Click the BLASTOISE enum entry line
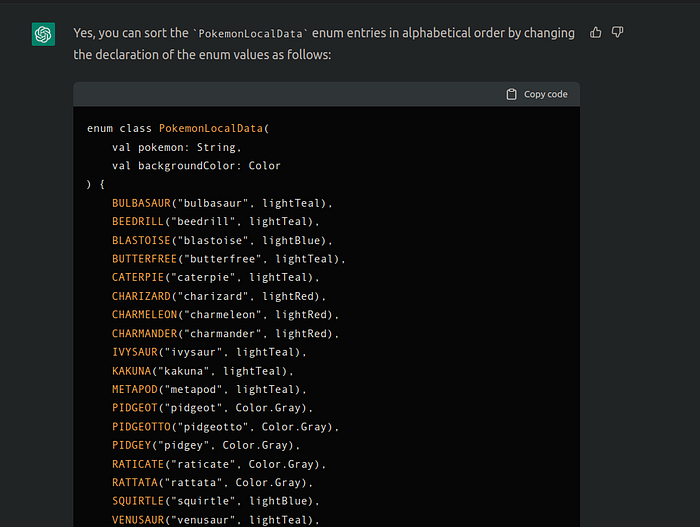700x527 pixels. click(222, 240)
